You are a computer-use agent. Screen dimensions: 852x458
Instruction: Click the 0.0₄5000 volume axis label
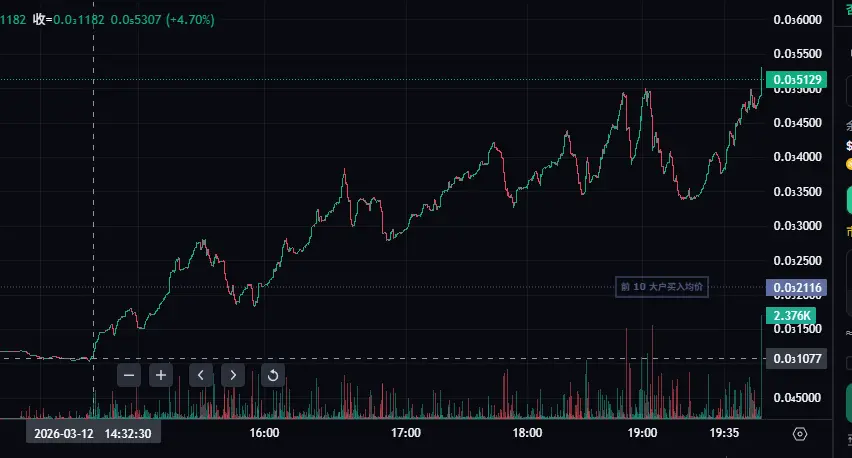pos(797,398)
